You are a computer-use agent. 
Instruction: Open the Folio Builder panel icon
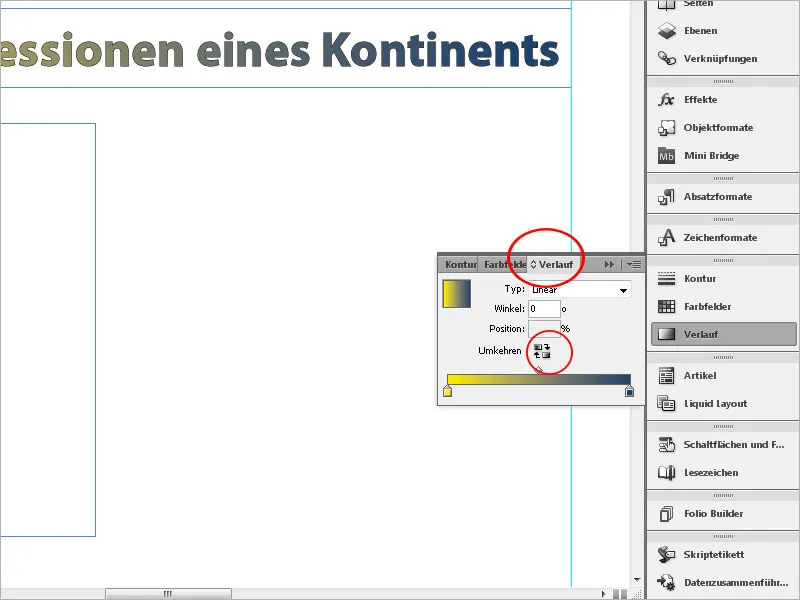(666, 513)
